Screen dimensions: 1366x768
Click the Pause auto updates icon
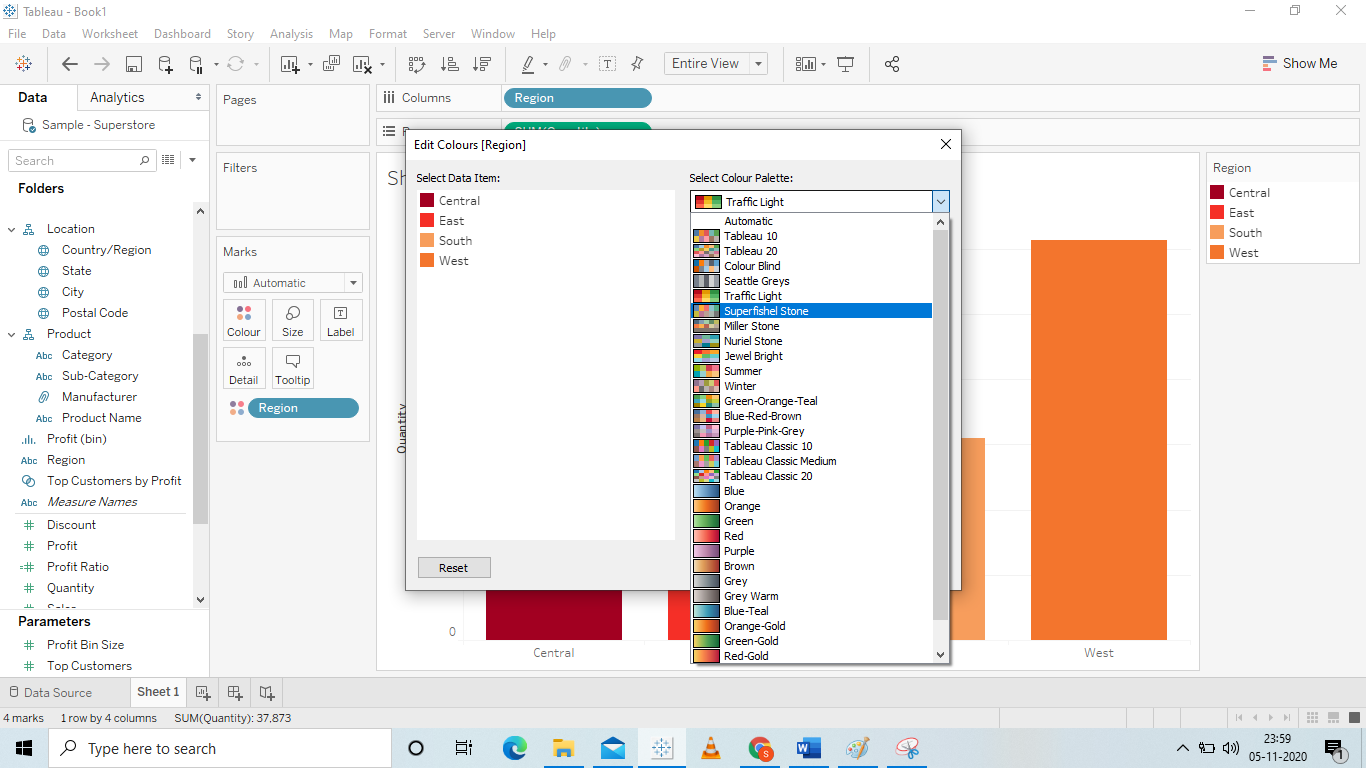[196, 64]
